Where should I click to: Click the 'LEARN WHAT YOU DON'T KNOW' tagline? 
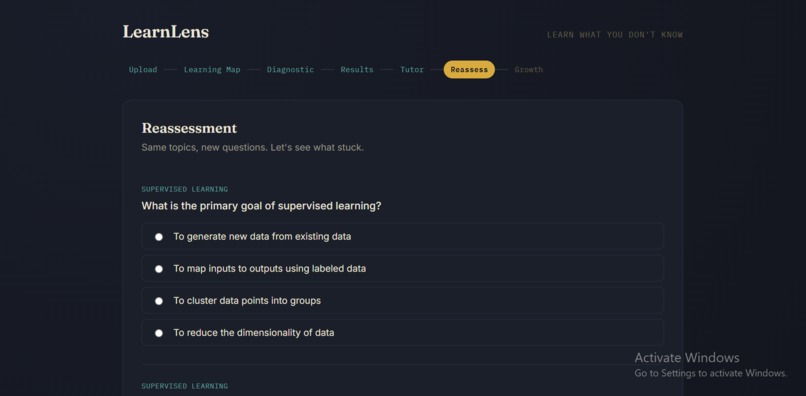point(615,35)
